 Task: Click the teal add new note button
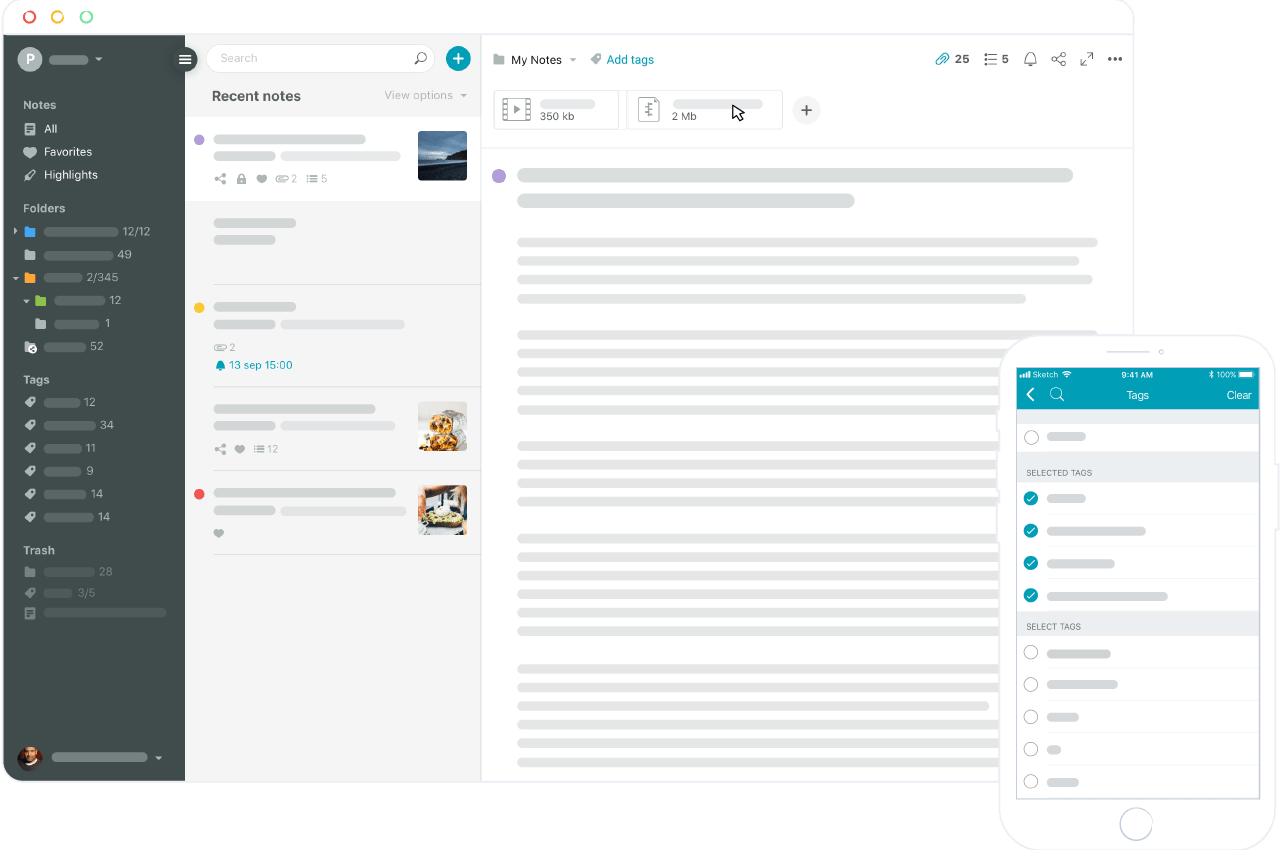pos(458,58)
